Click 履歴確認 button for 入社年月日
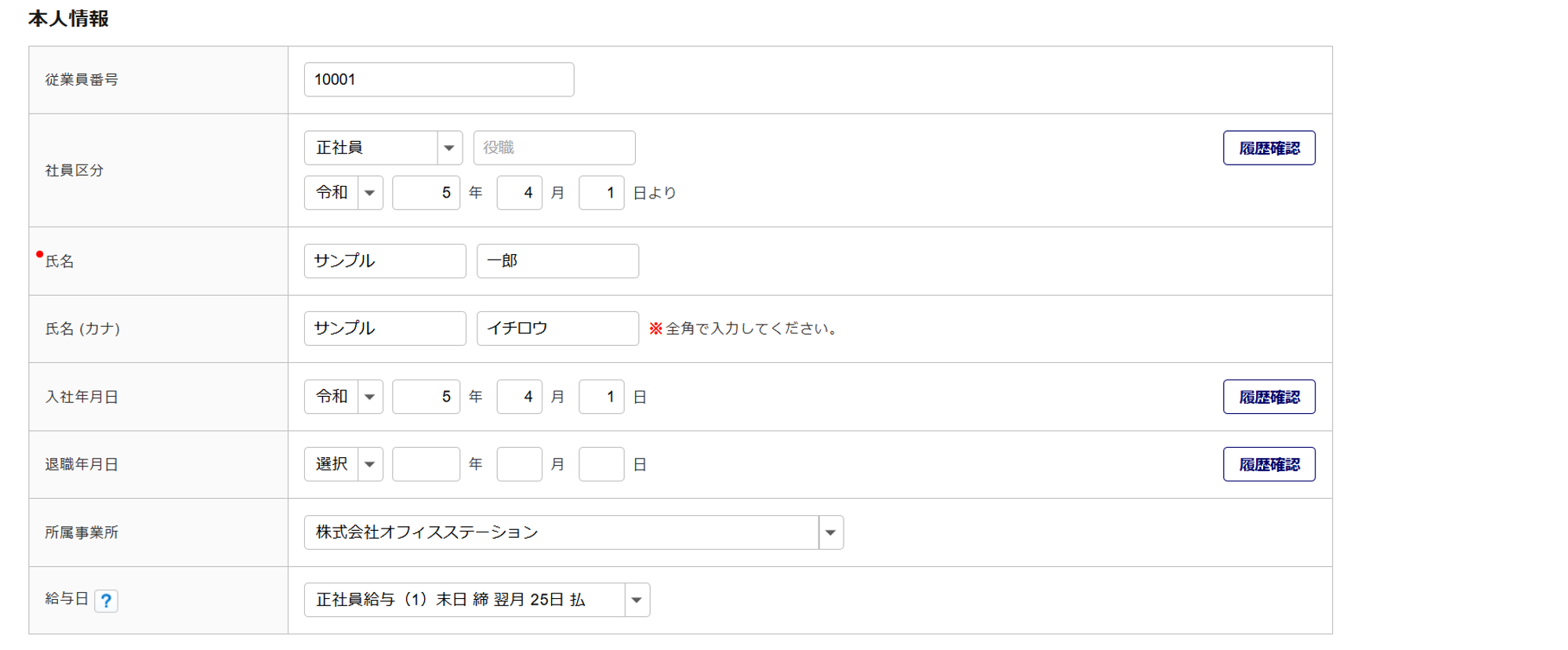The image size is (1568, 650). point(1269,398)
